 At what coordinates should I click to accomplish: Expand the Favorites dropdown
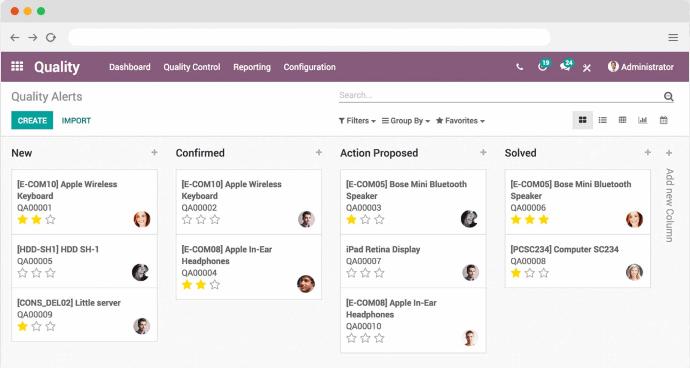coord(460,121)
